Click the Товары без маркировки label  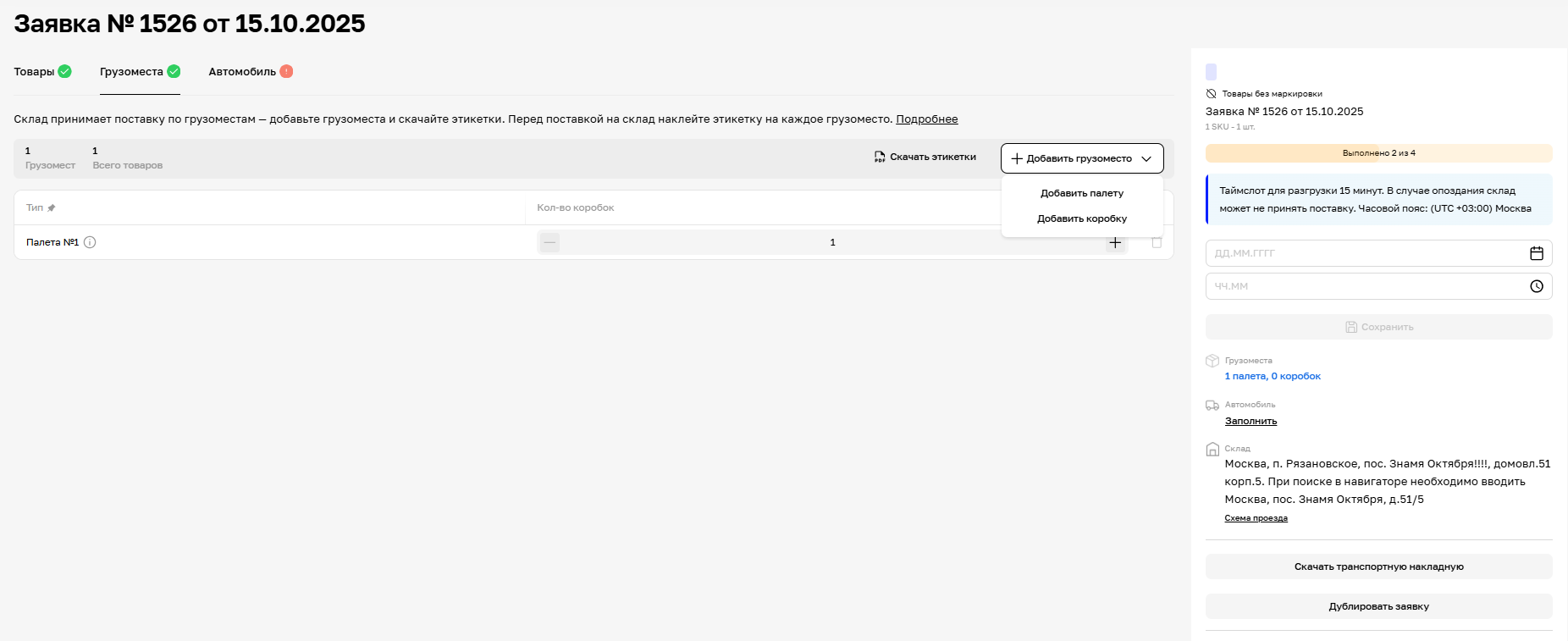1272,94
